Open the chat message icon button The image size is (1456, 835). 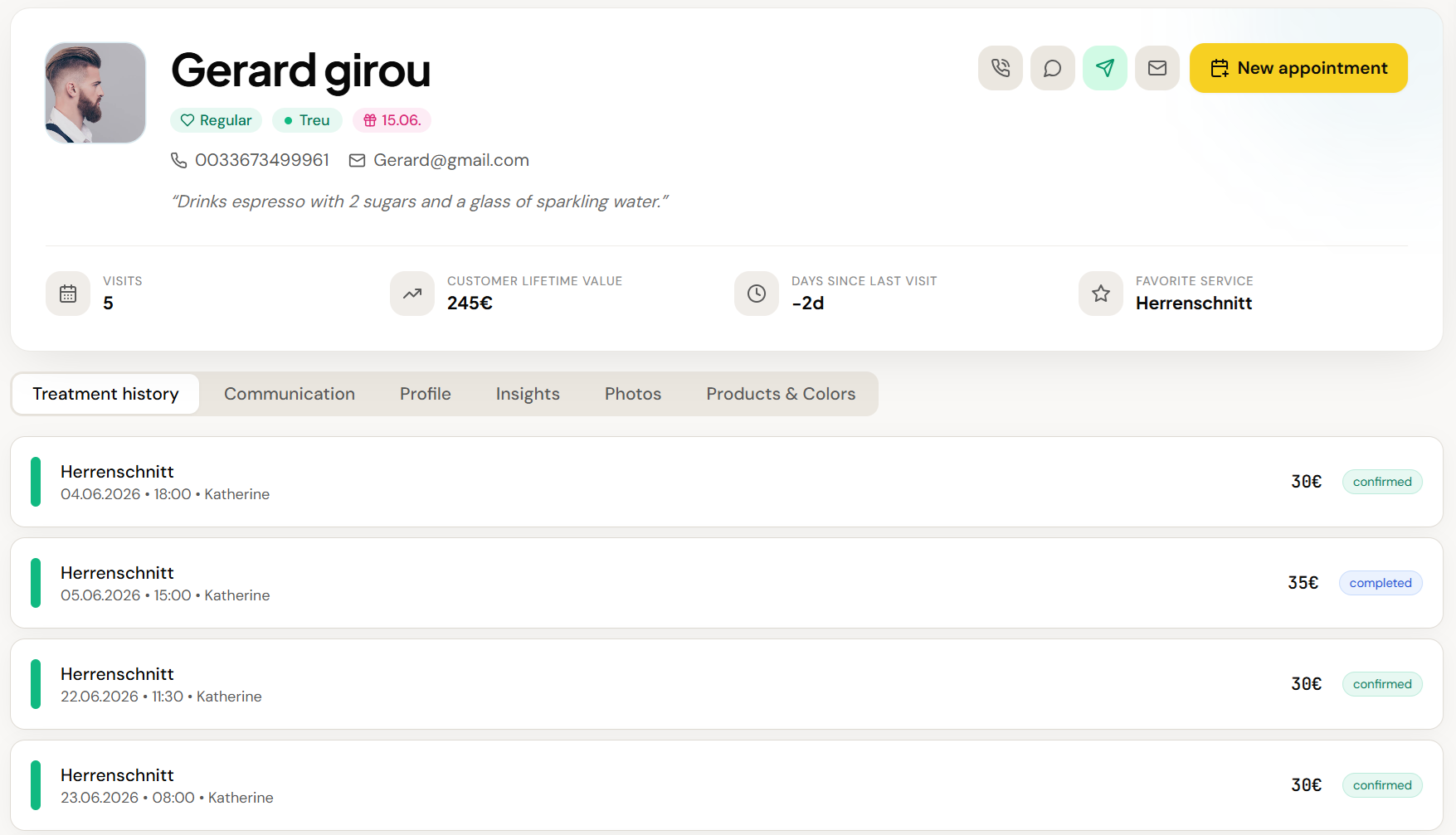pos(1052,68)
